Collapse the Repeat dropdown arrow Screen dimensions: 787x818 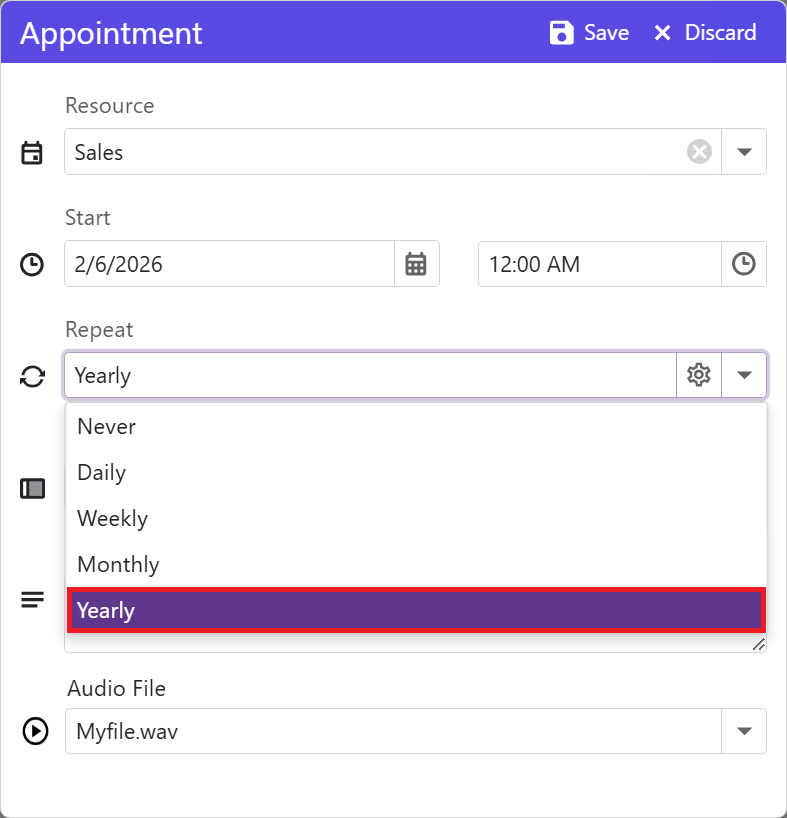pos(744,376)
